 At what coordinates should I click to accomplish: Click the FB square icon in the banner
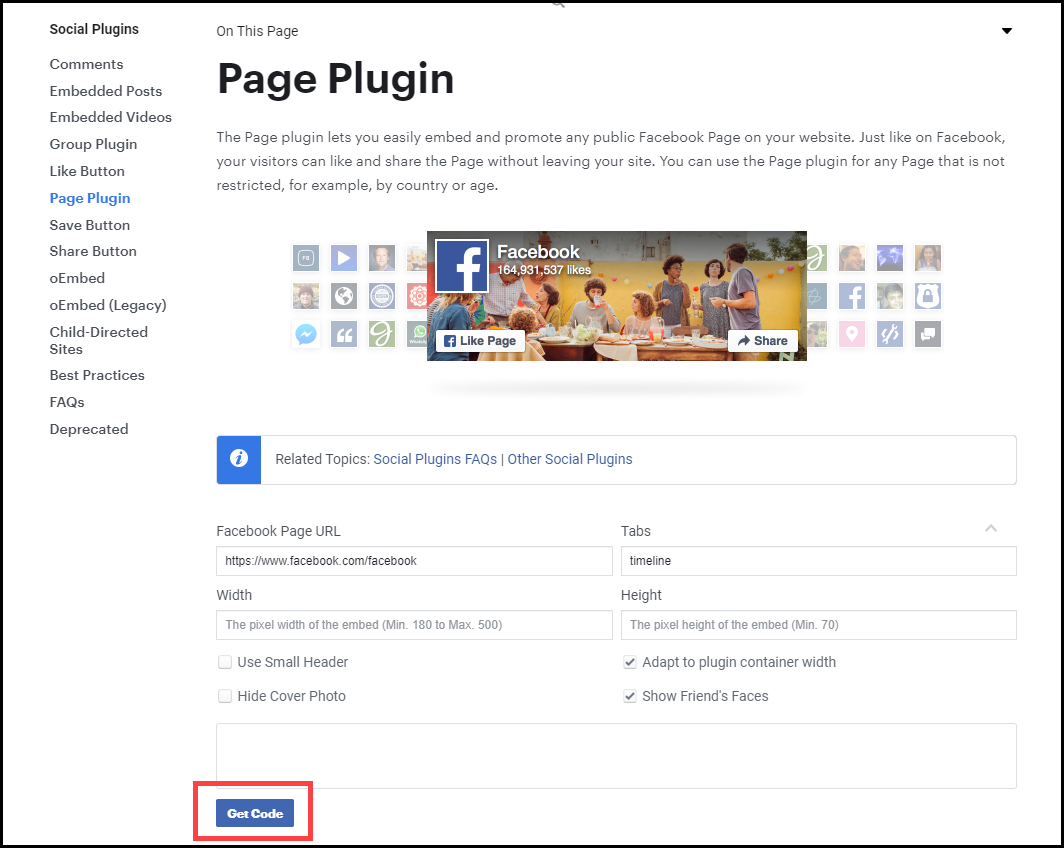point(306,258)
